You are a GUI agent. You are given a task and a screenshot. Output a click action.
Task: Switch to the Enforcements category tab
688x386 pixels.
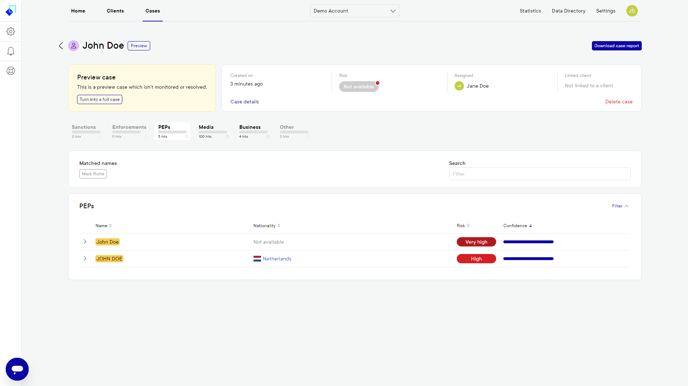129,131
